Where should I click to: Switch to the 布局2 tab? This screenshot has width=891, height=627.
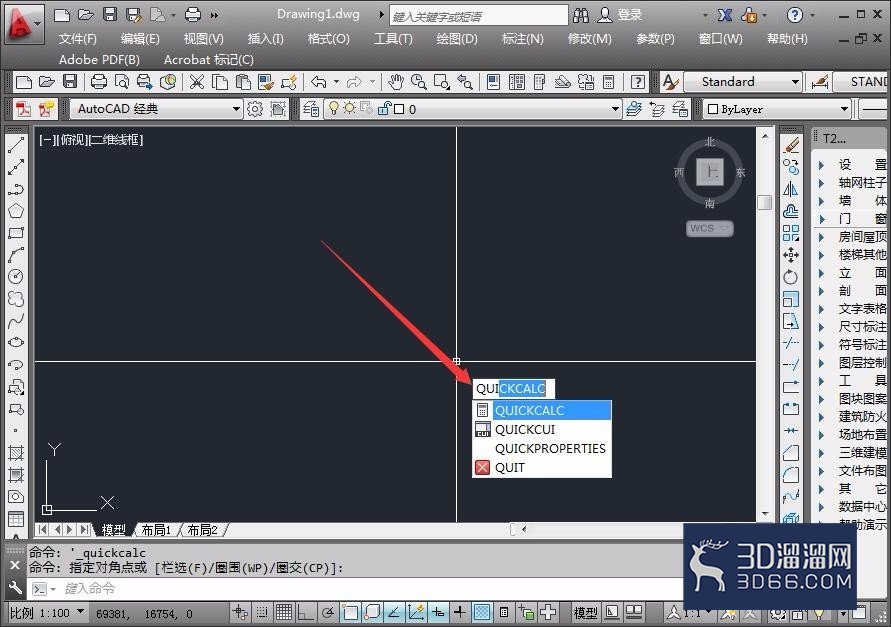pos(202,530)
